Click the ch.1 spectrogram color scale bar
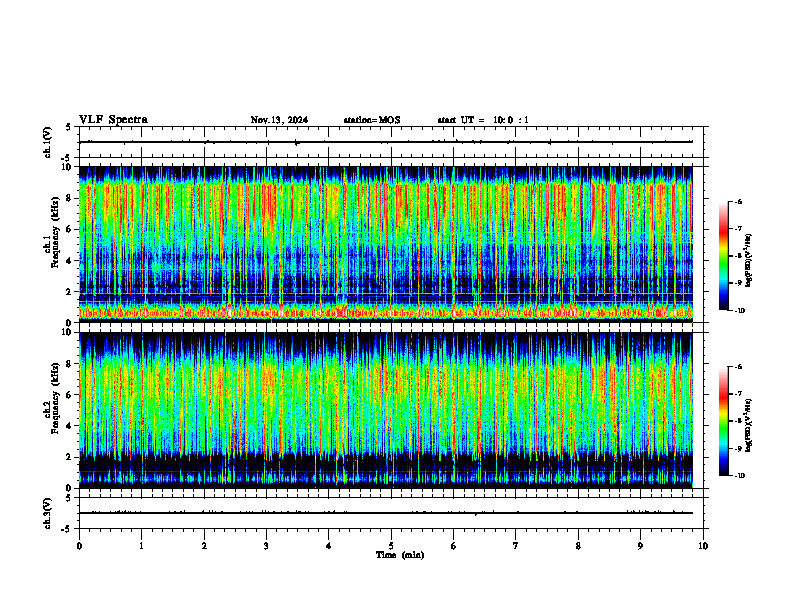Screen dimensions: 792x612 coord(723,256)
